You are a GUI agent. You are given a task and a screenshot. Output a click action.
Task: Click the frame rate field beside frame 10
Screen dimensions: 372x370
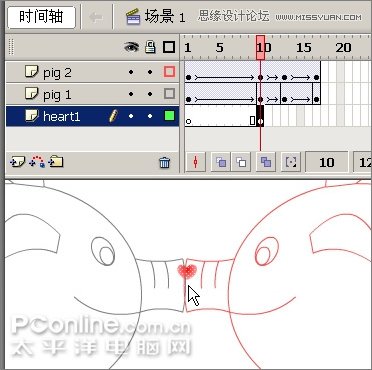tap(363, 162)
